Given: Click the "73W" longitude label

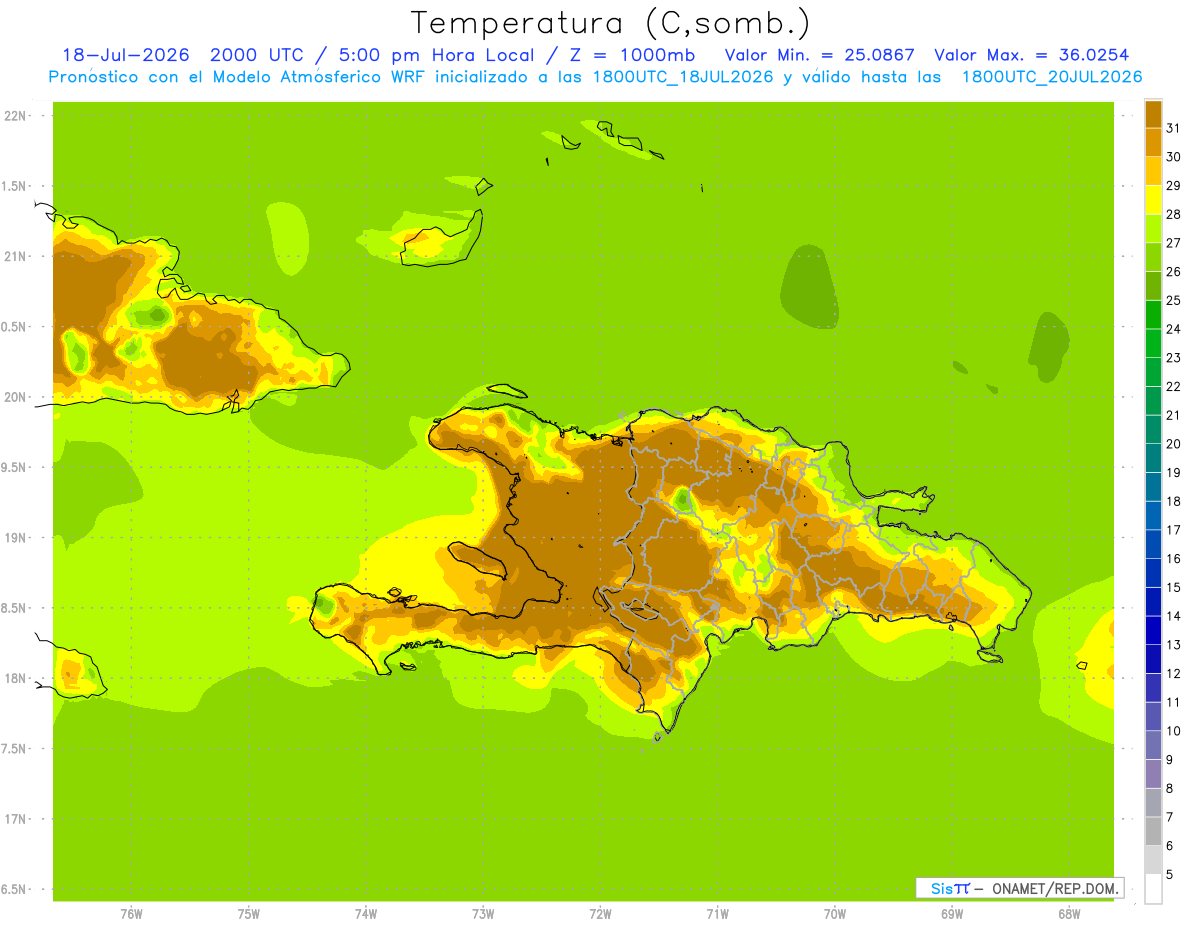Looking at the screenshot, I should tap(483, 914).
